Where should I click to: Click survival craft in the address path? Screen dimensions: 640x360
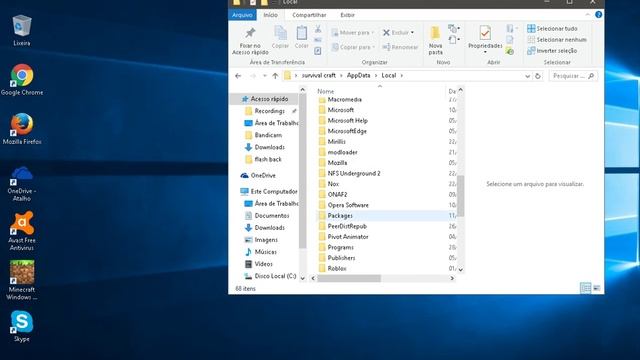coord(318,76)
